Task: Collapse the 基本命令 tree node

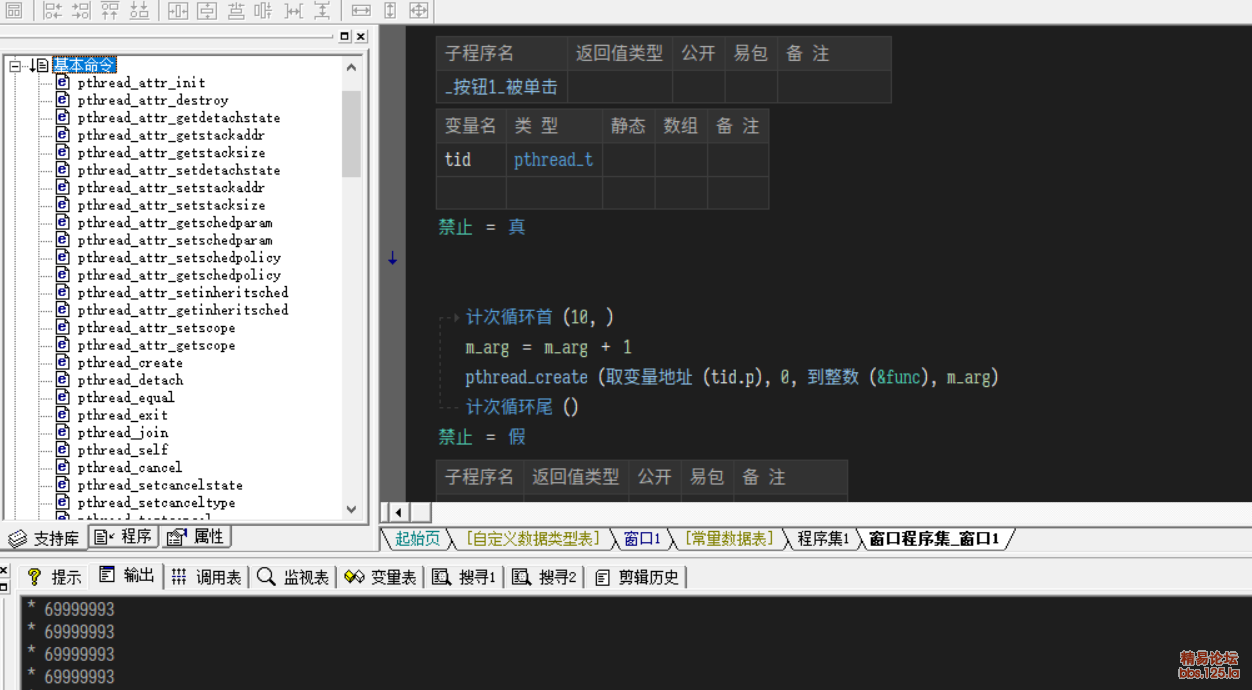Action: [x=15, y=66]
